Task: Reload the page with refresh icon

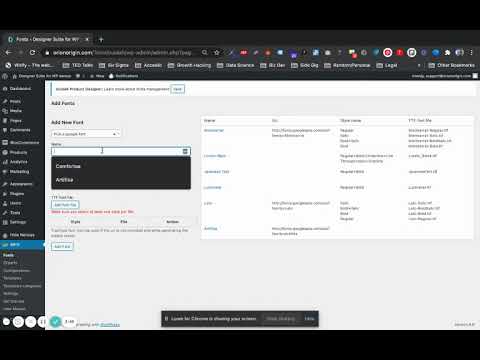Action: [32, 52]
